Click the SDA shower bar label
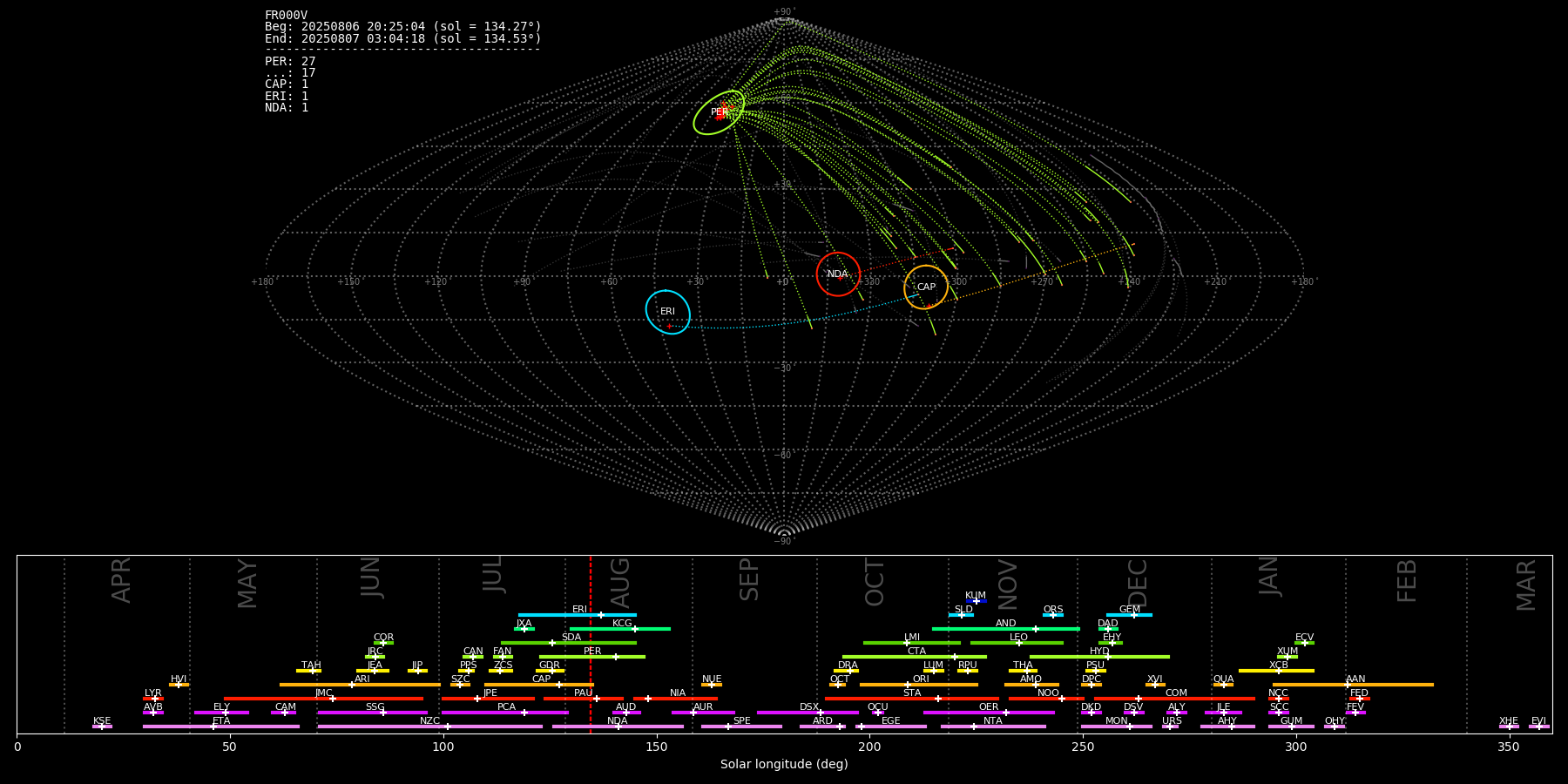Viewport: 1568px width, 784px height. click(571, 638)
